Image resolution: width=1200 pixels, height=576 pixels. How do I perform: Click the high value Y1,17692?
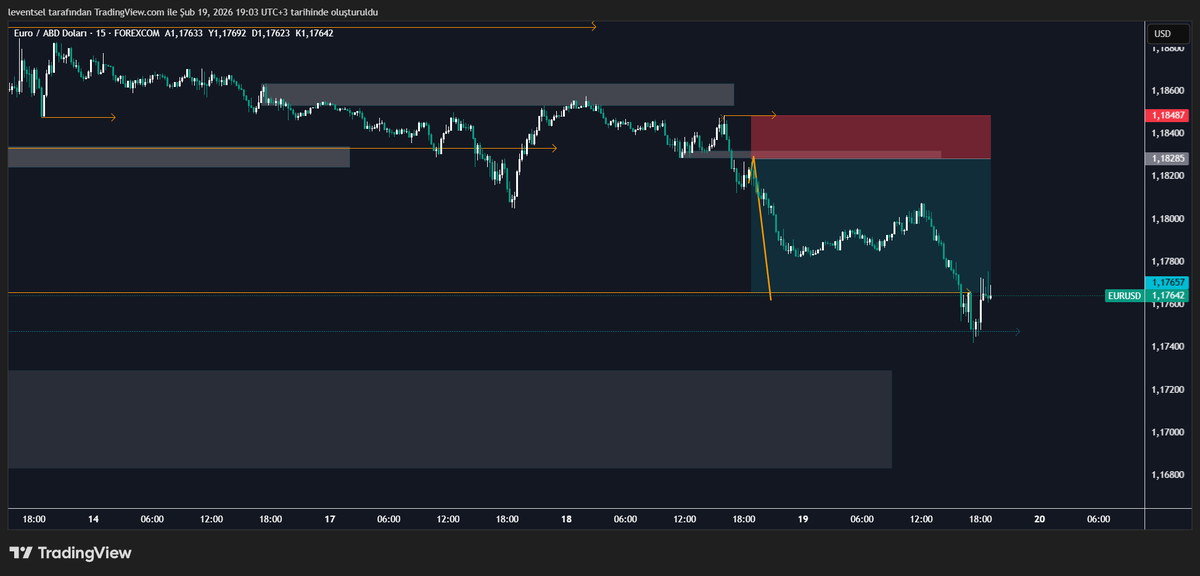(x=227, y=33)
